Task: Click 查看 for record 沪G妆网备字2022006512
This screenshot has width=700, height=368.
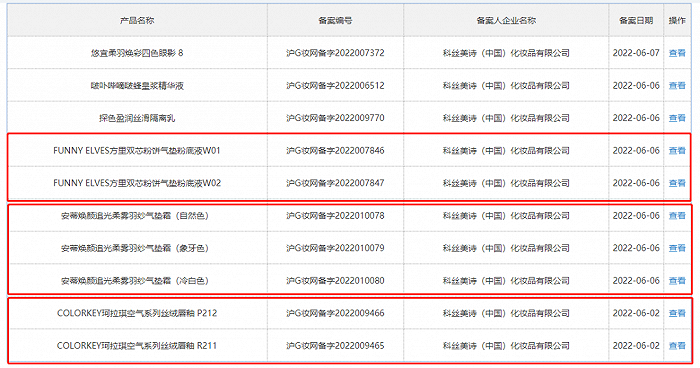Action: pyautogui.click(x=677, y=85)
